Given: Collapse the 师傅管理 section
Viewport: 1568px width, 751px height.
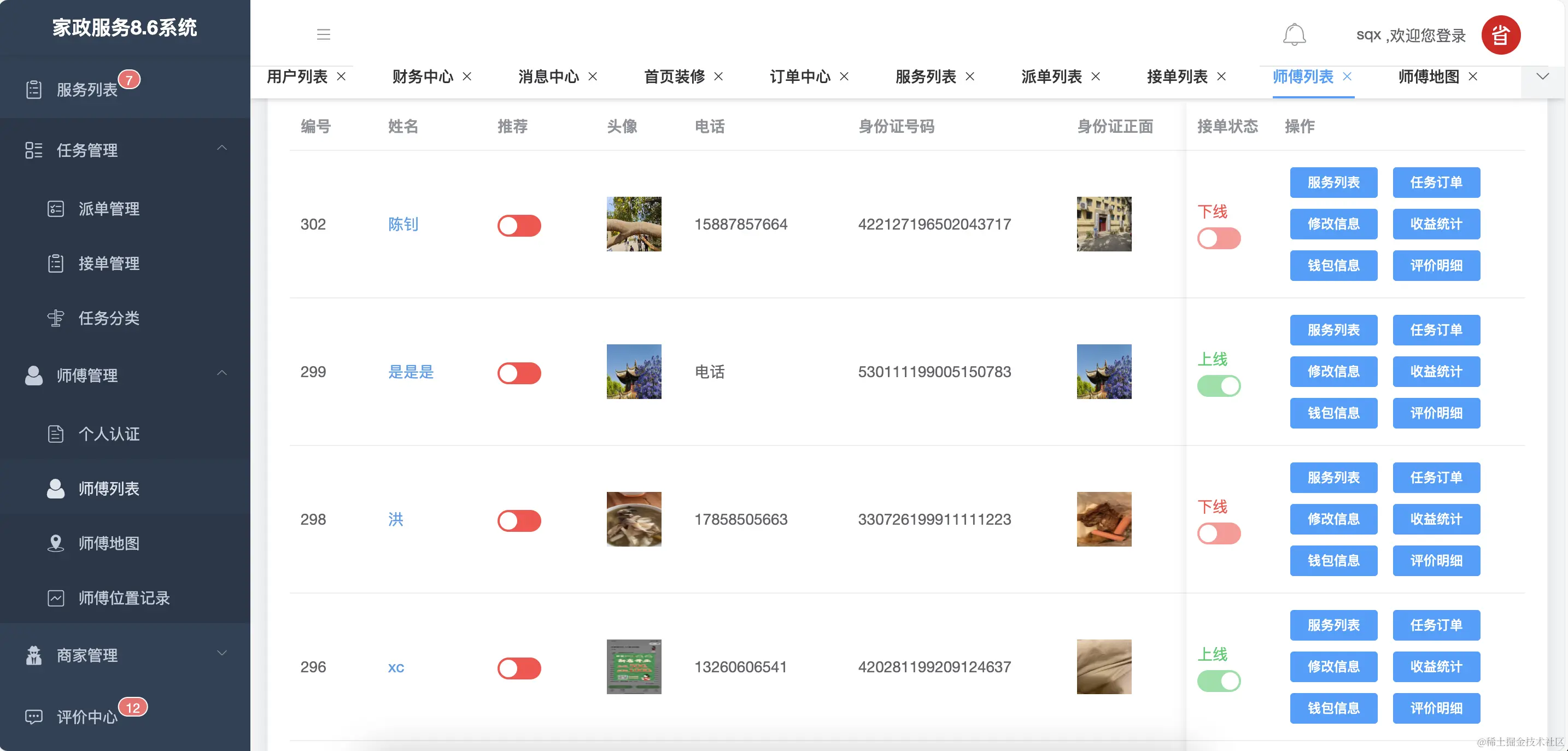Looking at the screenshot, I should (x=221, y=374).
